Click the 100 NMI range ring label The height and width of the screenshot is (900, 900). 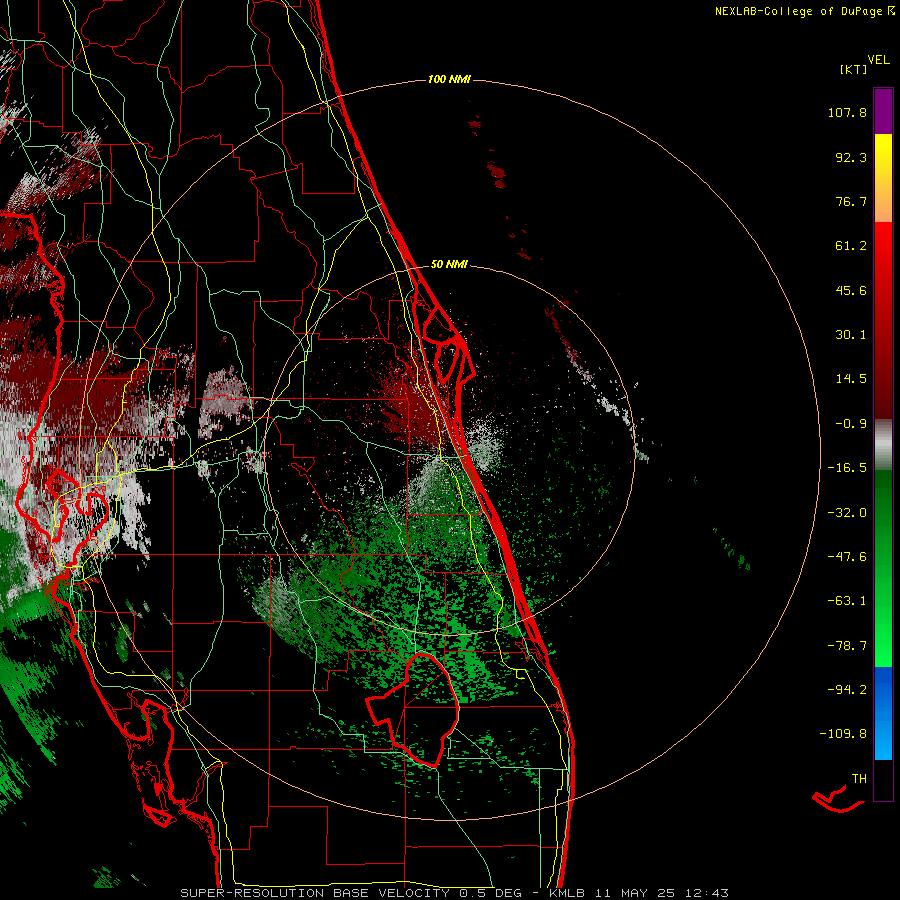[x=449, y=79]
